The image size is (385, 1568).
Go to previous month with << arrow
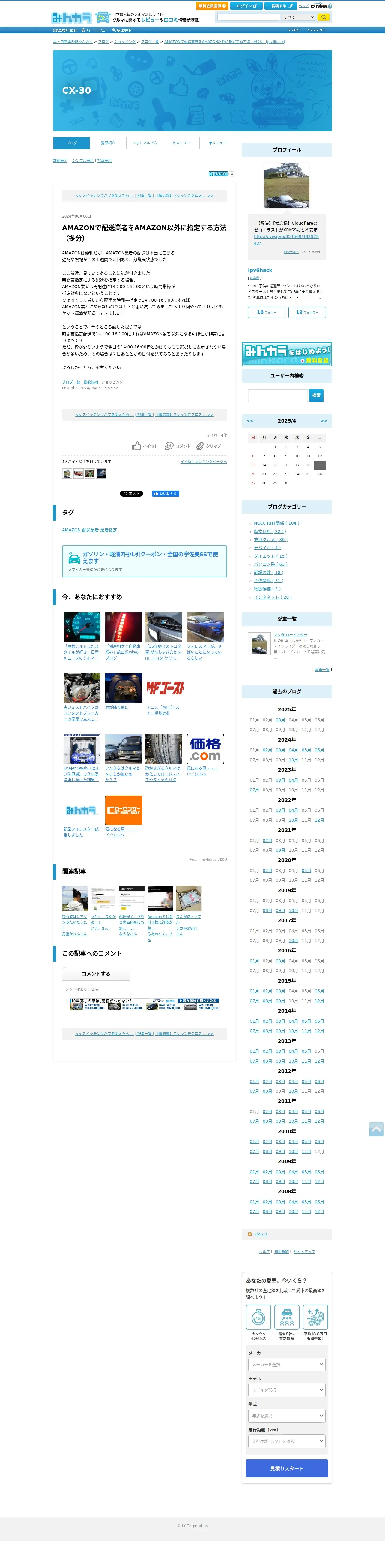(250, 421)
